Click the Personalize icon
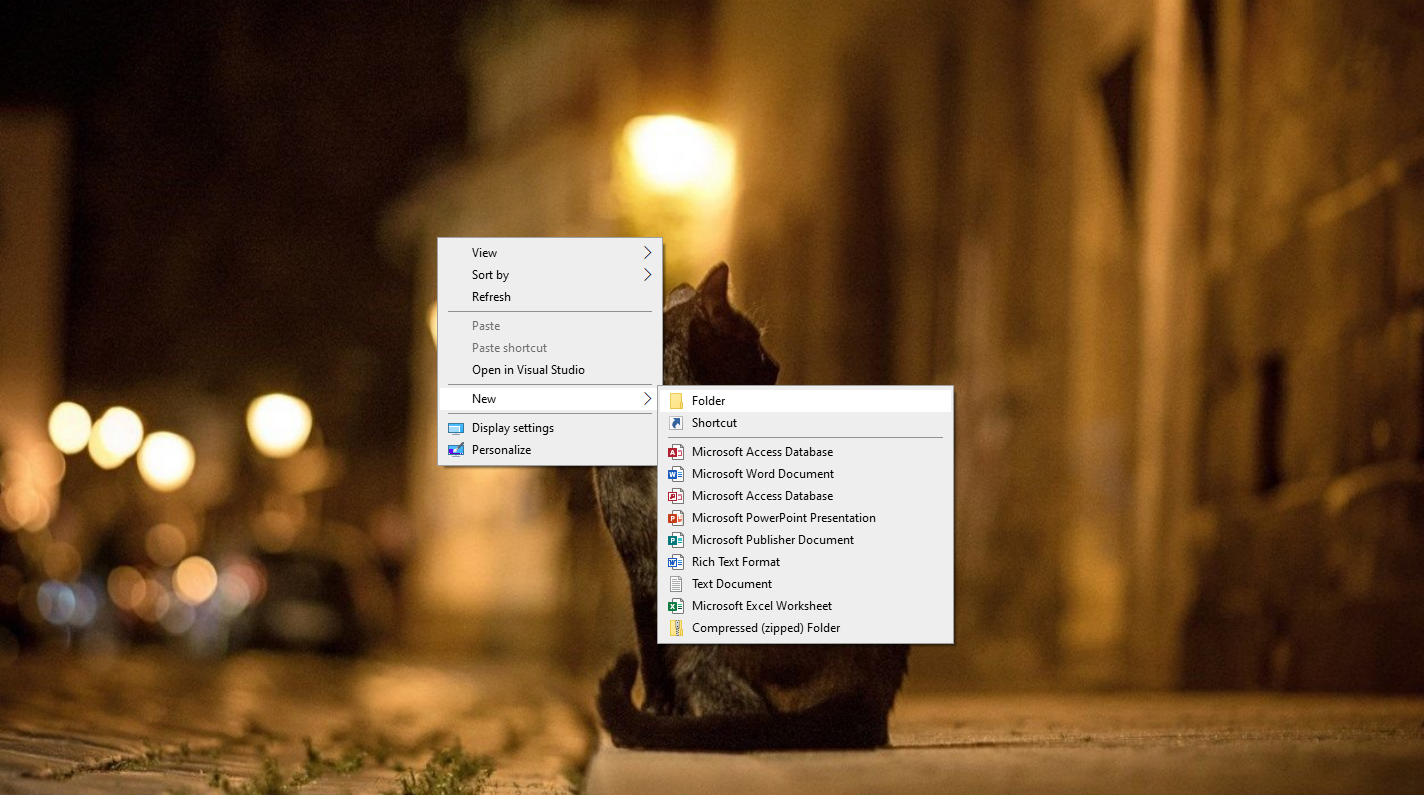Image resolution: width=1424 pixels, height=795 pixels. (x=456, y=450)
